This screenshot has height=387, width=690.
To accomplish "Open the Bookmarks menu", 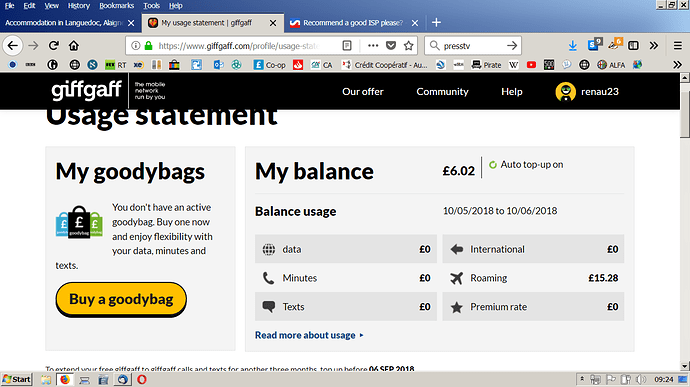I will [116, 6].
